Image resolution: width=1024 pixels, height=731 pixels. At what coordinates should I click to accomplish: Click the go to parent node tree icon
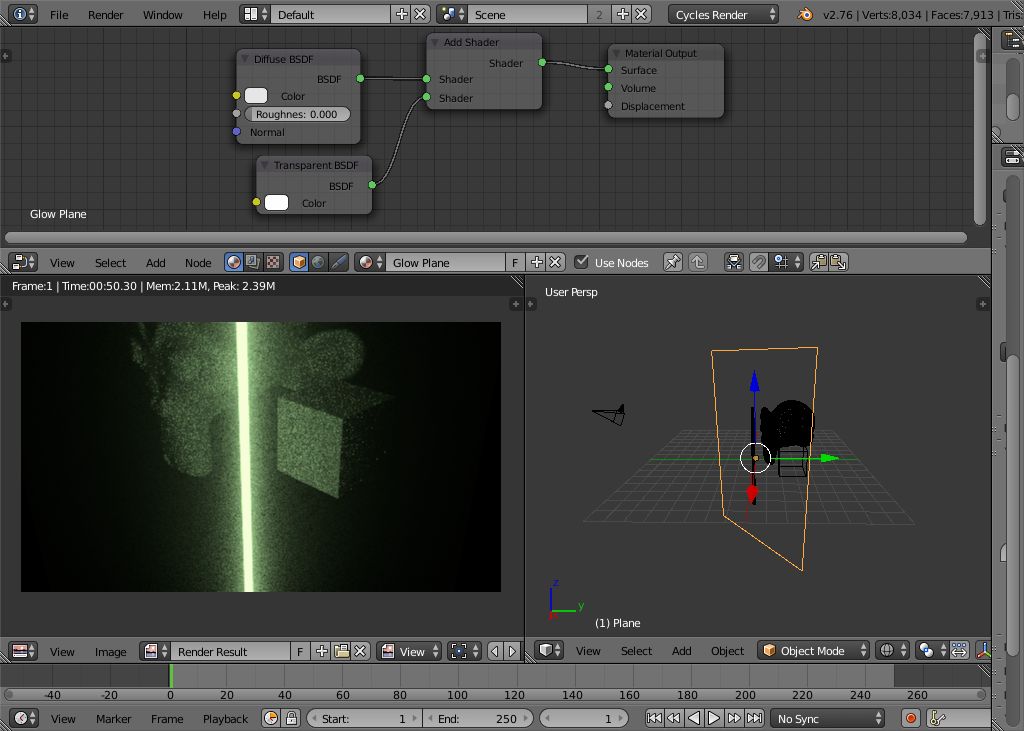[x=698, y=262]
